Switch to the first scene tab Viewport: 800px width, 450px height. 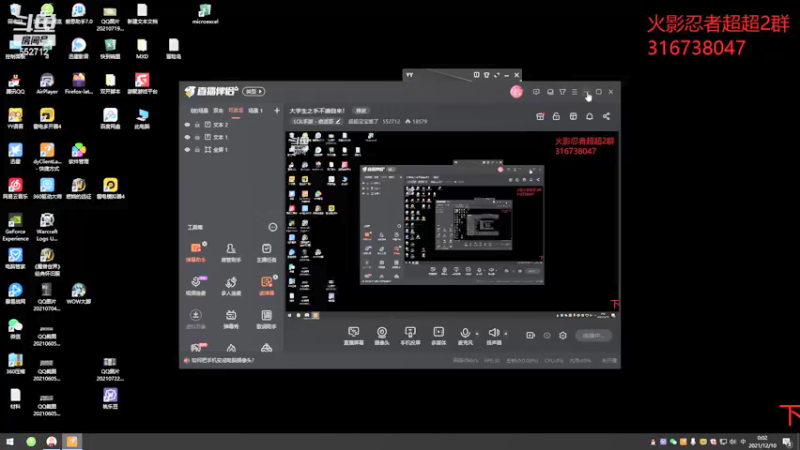point(199,110)
